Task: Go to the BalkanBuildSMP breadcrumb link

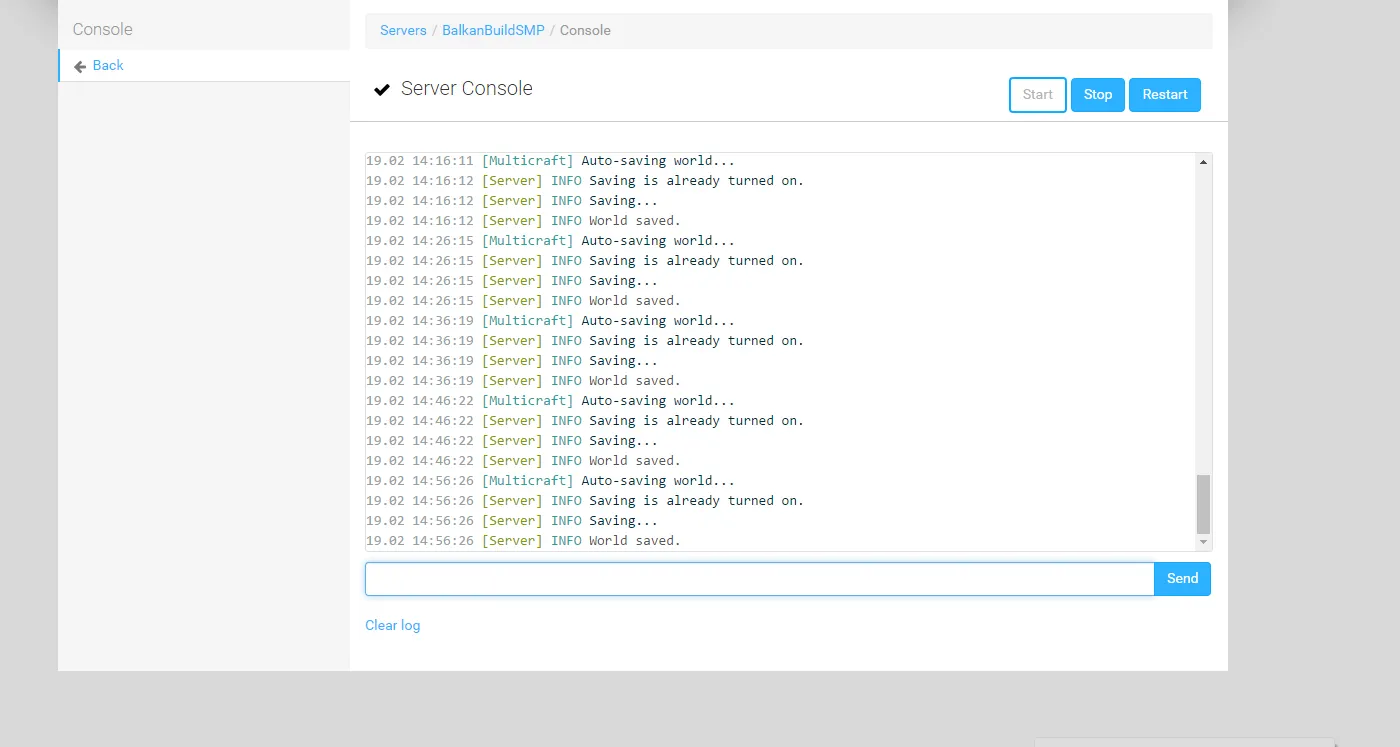Action: click(493, 31)
